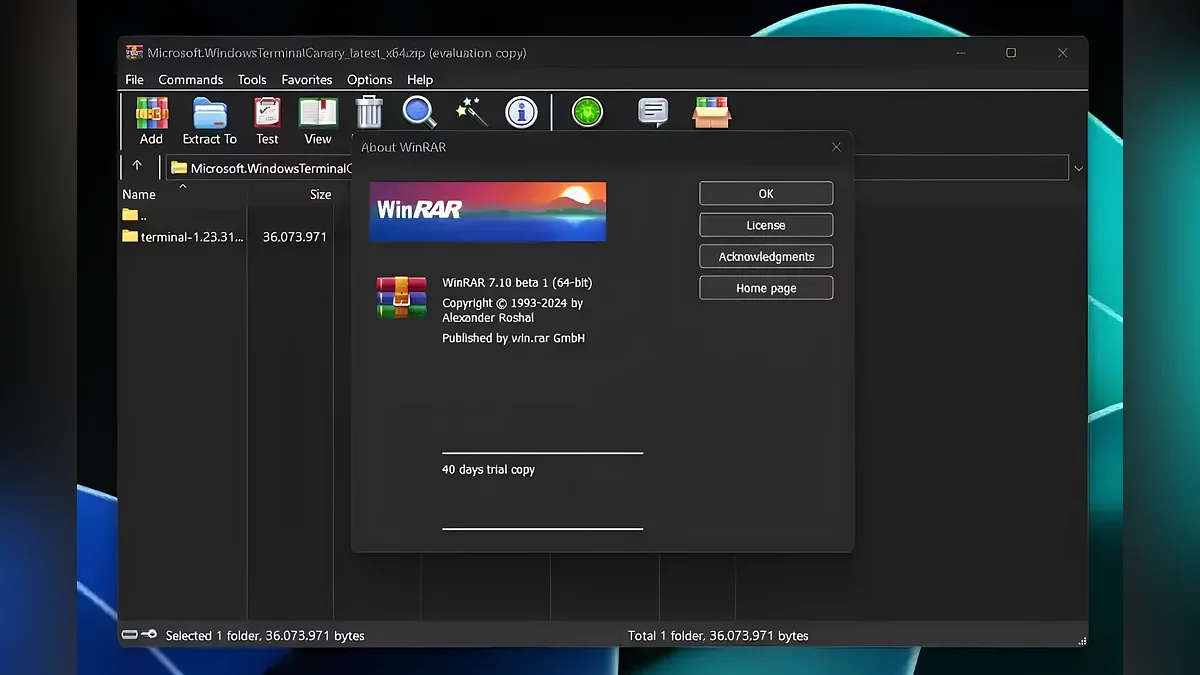Click the SFX archive box icon
1200x675 pixels.
tap(711, 112)
